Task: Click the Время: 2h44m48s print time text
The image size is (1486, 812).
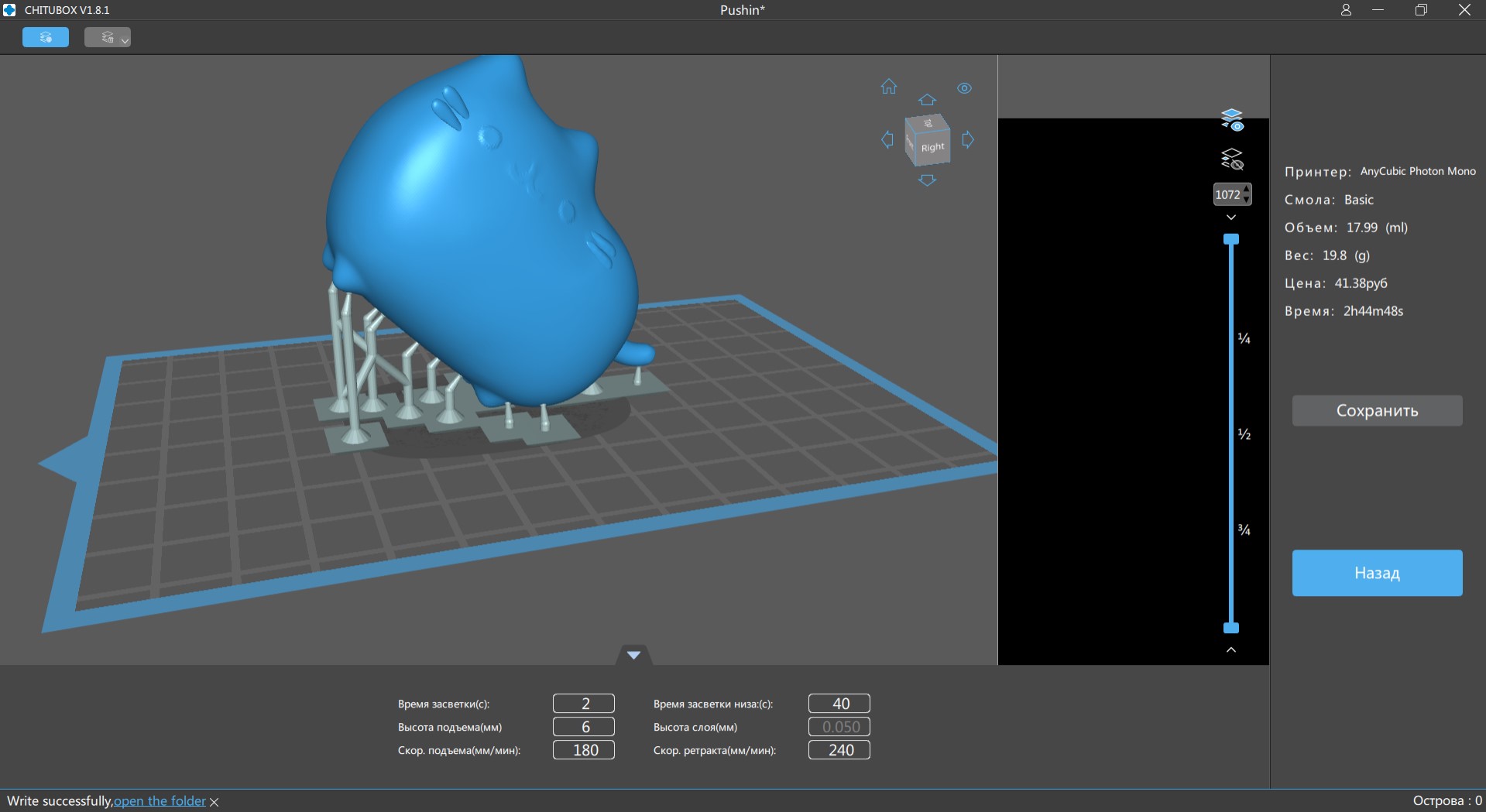Action: click(1344, 311)
